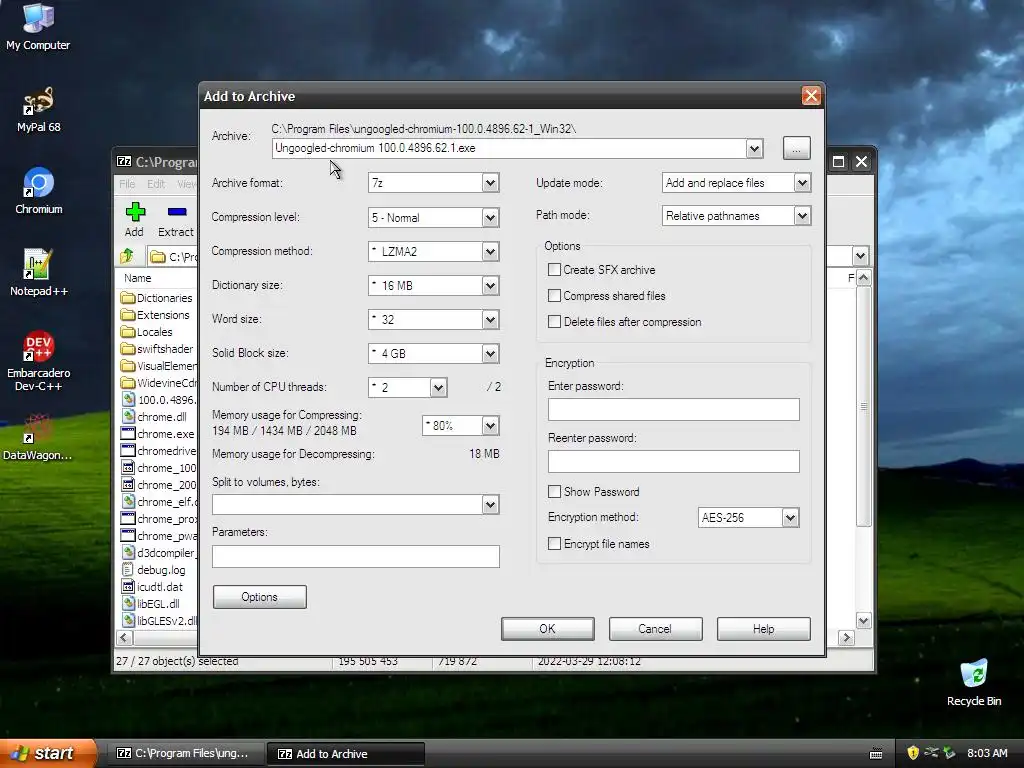Open the Archive format dropdown
Viewport: 1024px width, 768px height.
click(490, 183)
